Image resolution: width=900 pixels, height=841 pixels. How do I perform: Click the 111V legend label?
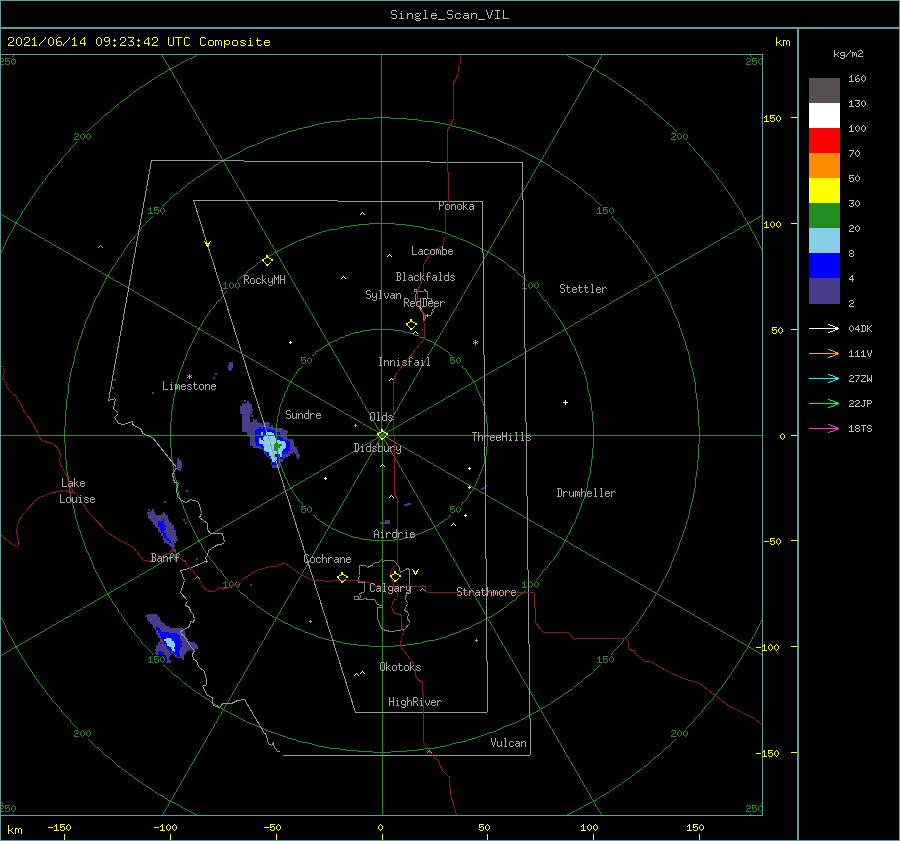point(860,354)
